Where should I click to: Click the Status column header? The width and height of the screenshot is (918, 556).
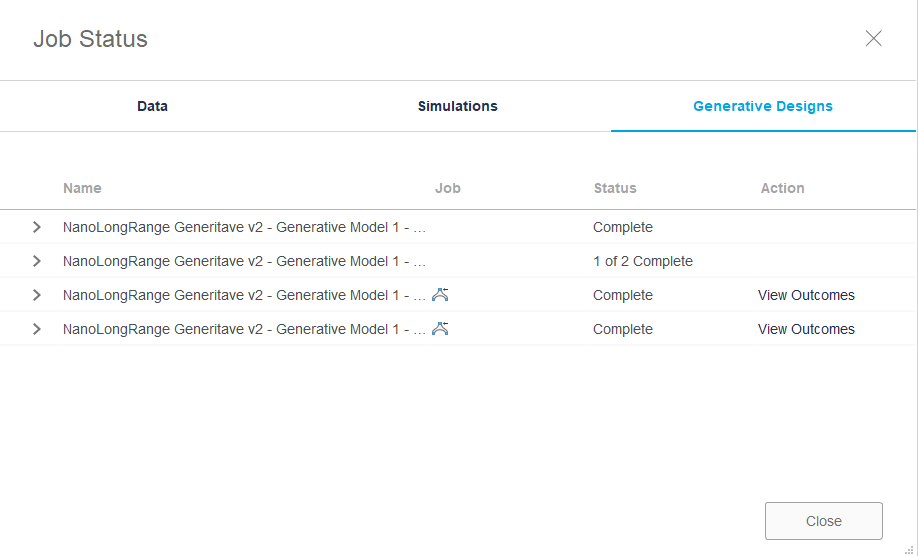coord(615,188)
